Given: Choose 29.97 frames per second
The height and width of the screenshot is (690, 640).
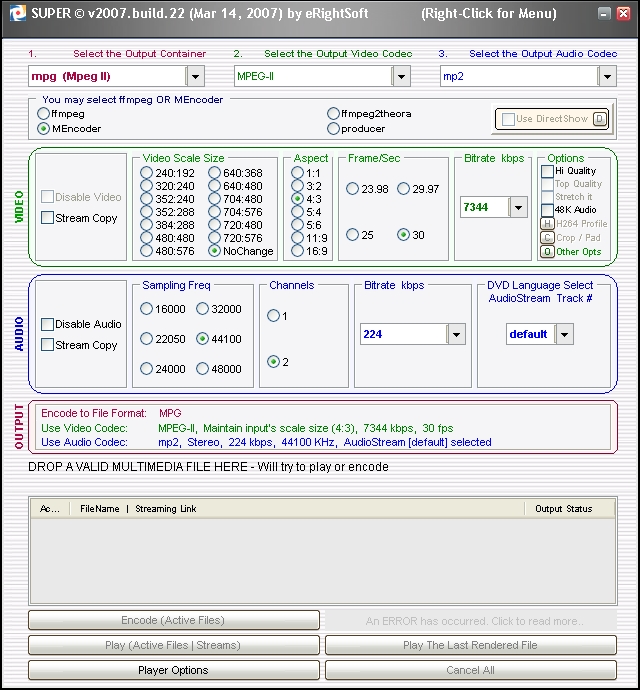Looking at the screenshot, I should pos(403,189).
